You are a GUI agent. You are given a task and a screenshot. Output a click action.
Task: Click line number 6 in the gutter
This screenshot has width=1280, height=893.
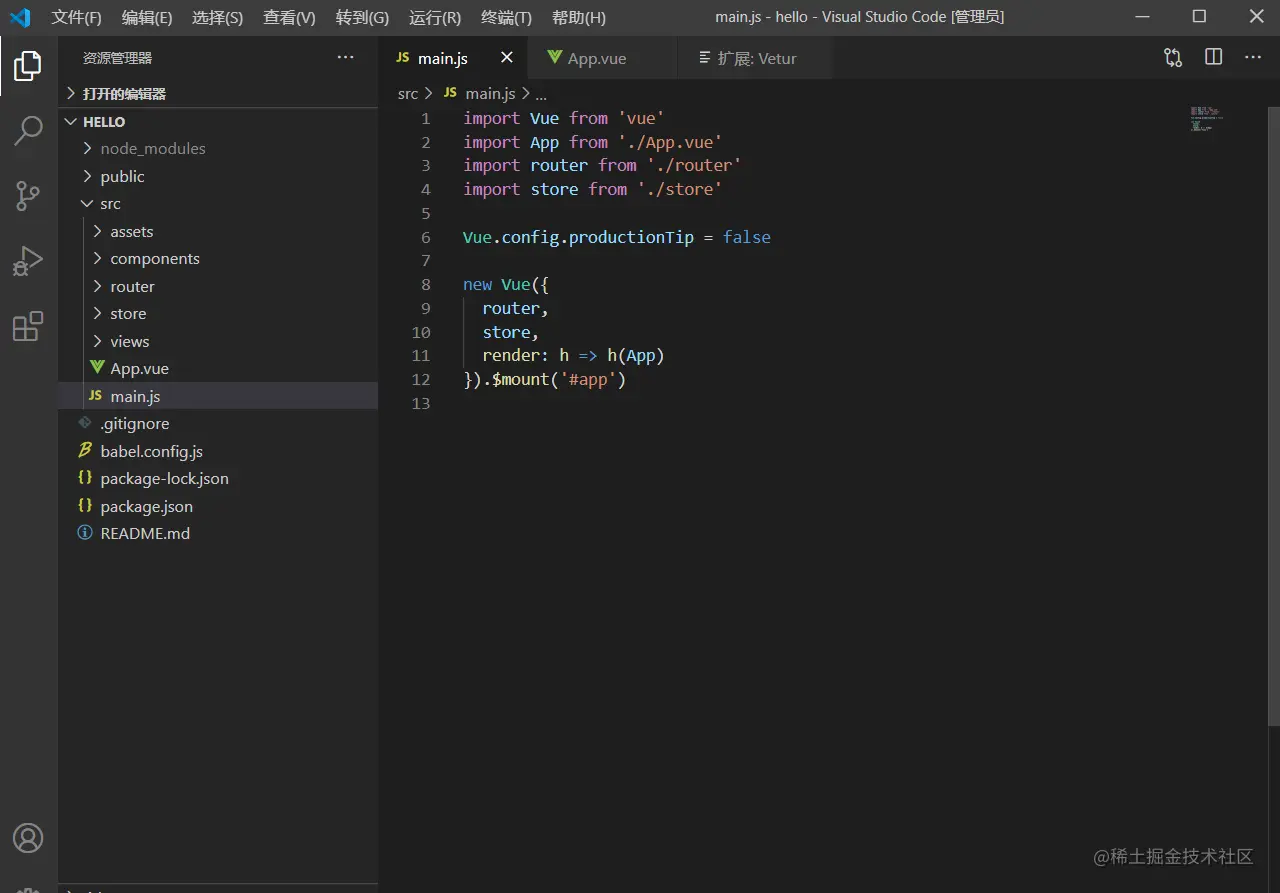tap(426, 237)
